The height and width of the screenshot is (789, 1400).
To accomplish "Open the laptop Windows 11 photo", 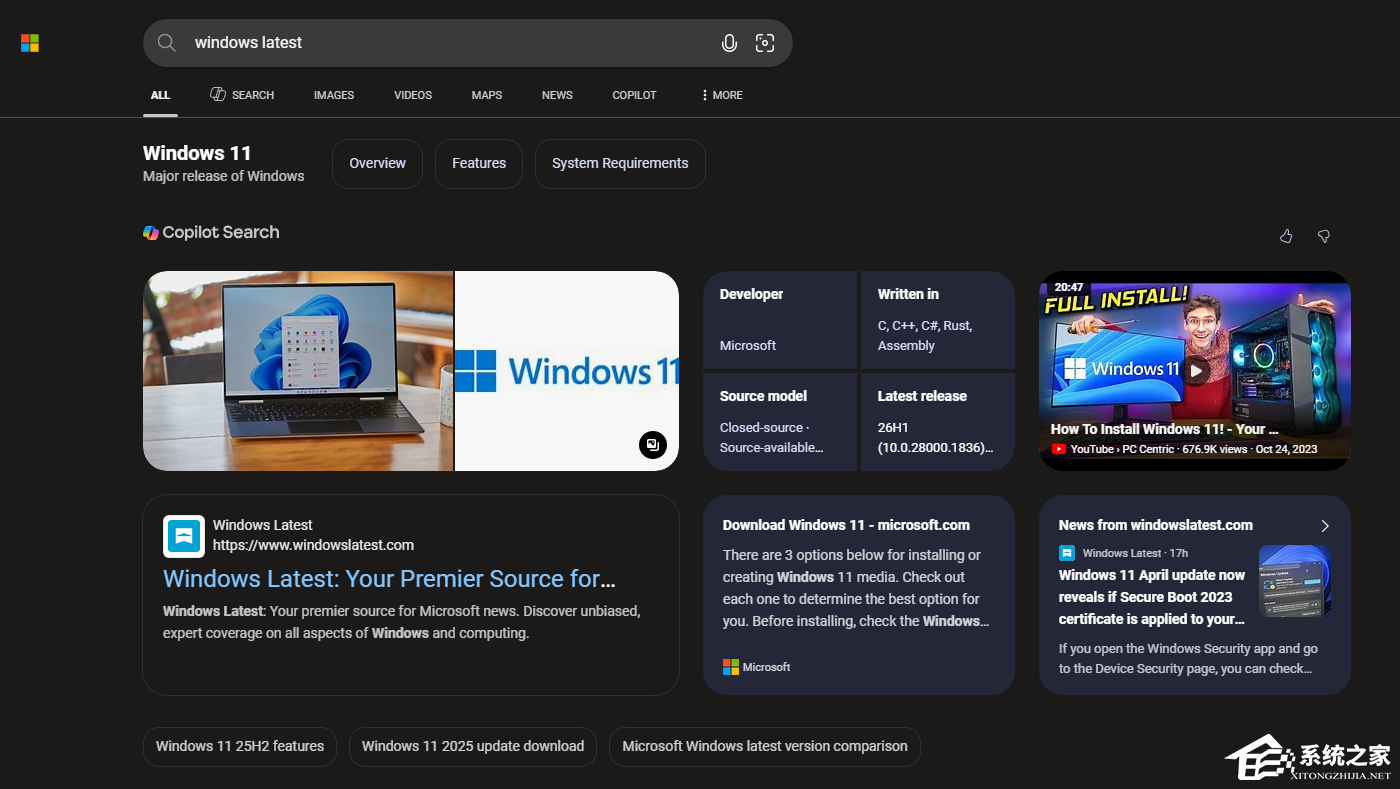I will [298, 371].
